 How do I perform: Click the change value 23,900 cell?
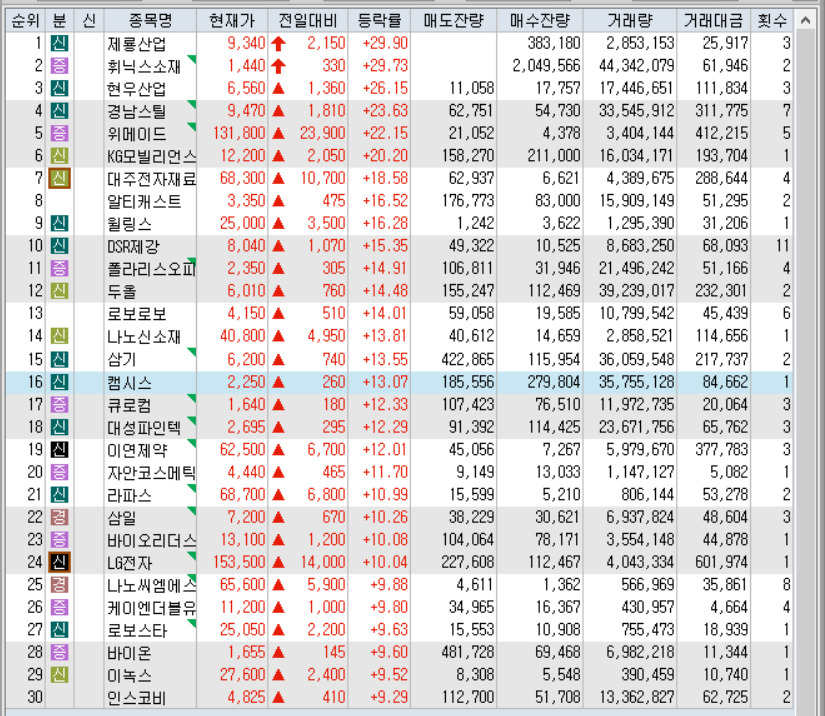point(323,133)
